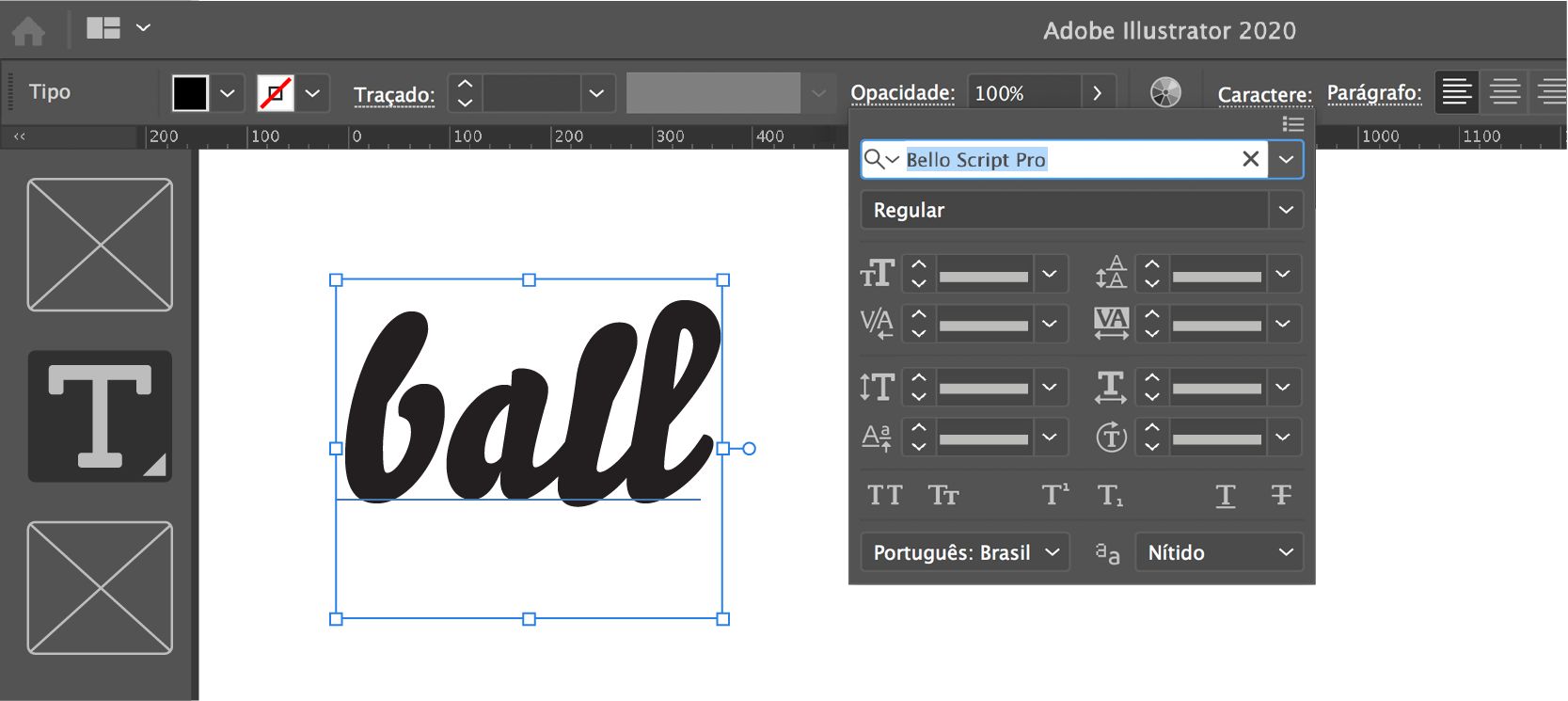
Task: Align paragraph text left
Action: [x=1457, y=92]
